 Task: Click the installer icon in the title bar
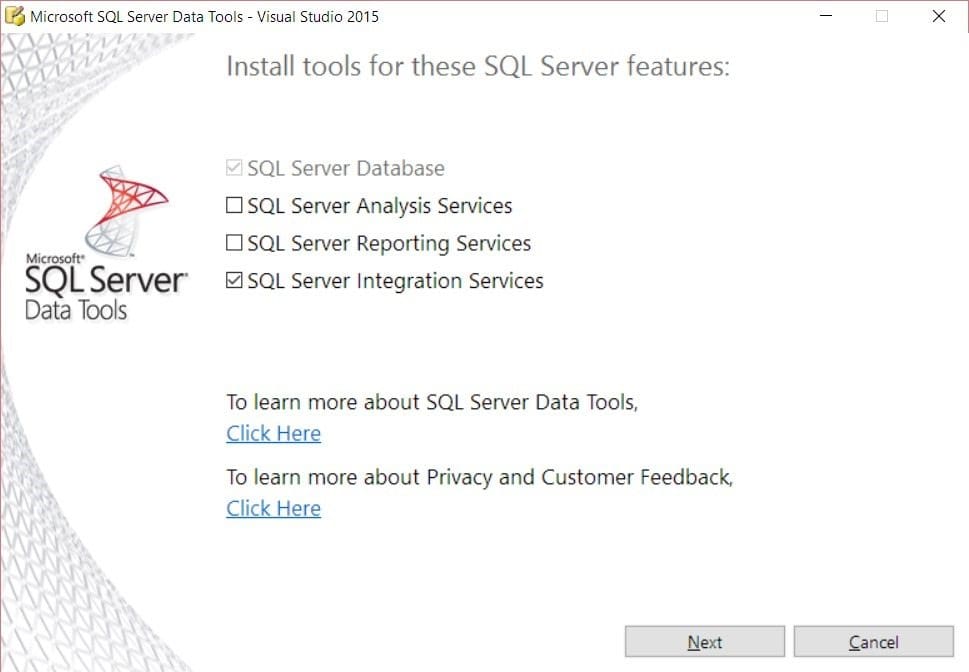(15, 16)
